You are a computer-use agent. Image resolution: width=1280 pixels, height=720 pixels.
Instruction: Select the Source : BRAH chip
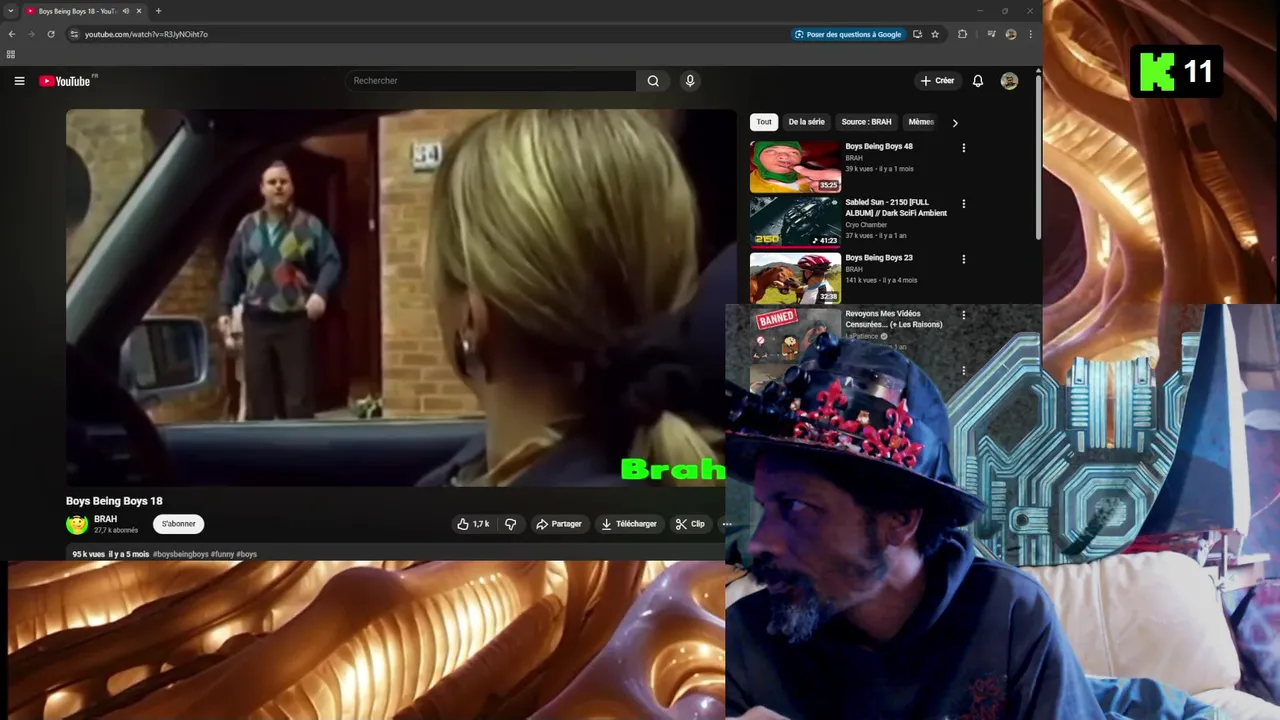point(866,122)
